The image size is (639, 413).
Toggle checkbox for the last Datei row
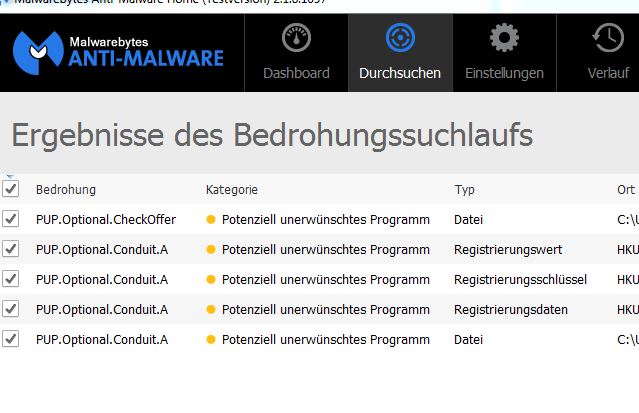point(11,339)
